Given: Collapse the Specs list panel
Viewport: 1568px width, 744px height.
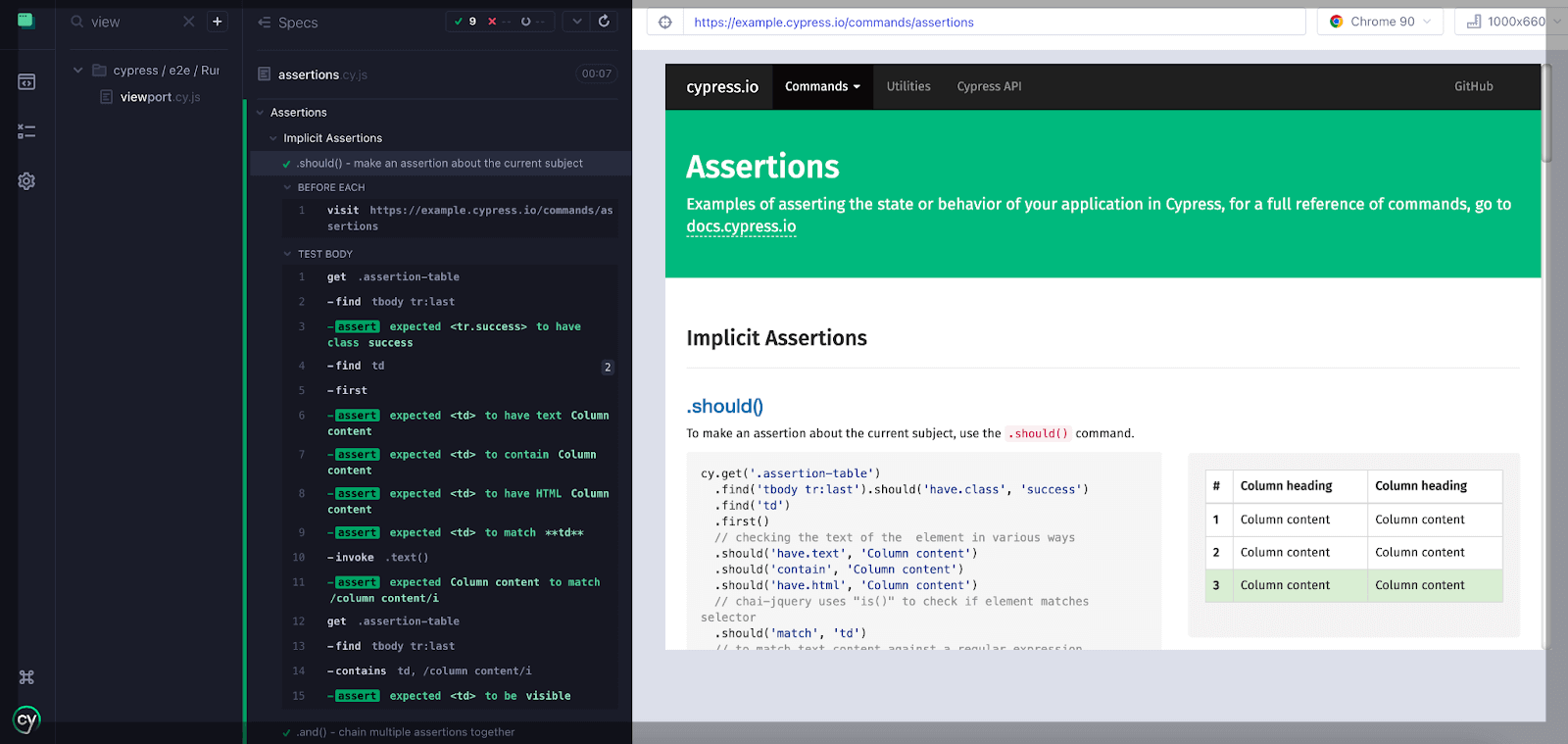Looking at the screenshot, I should coord(265,23).
